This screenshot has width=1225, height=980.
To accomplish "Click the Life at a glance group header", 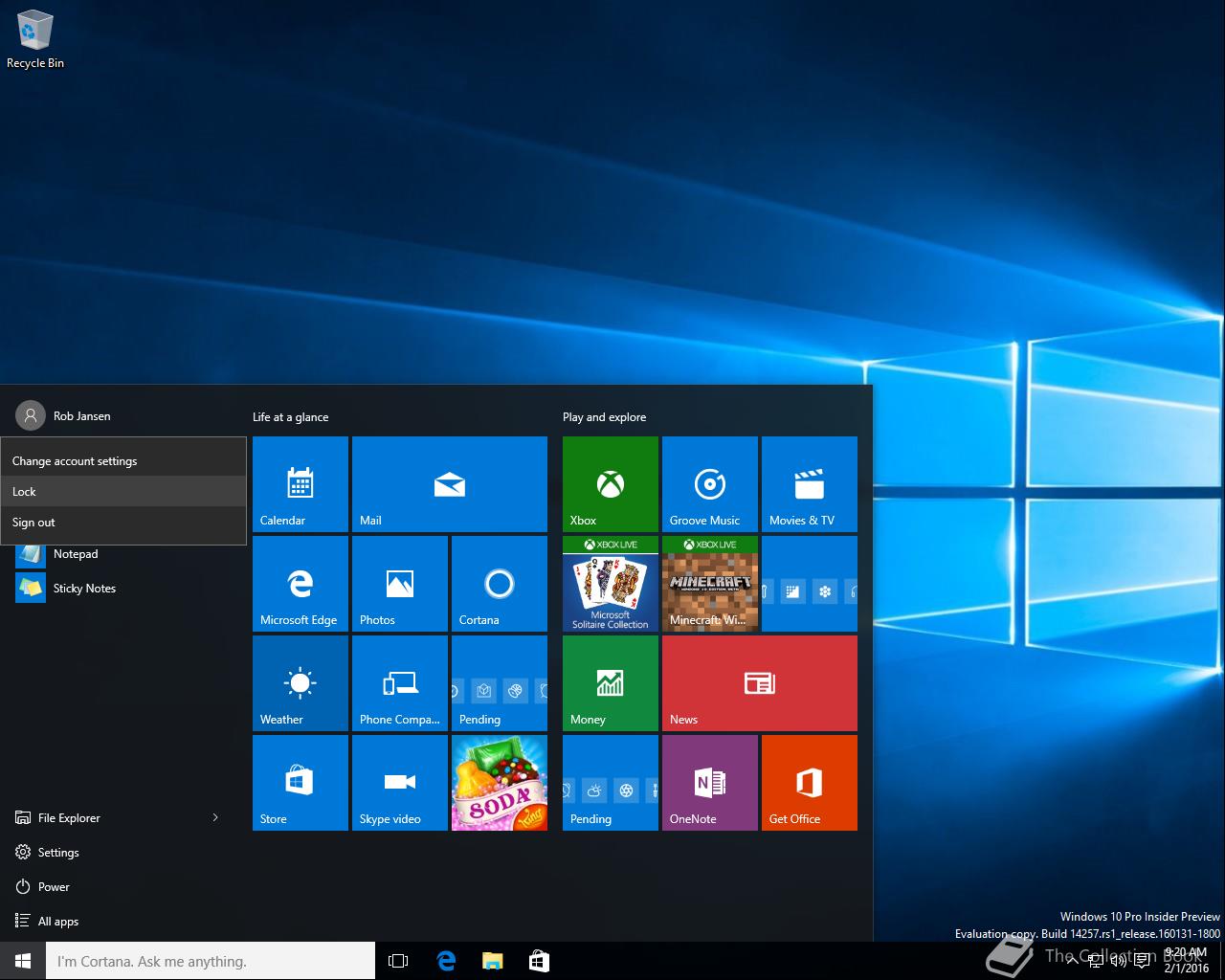I will (x=290, y=417).
